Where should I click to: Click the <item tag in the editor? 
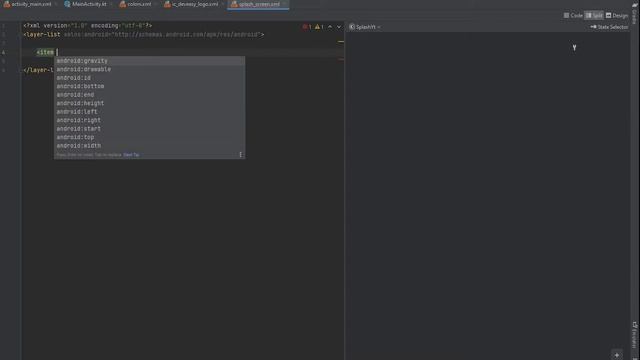[45, 52]
